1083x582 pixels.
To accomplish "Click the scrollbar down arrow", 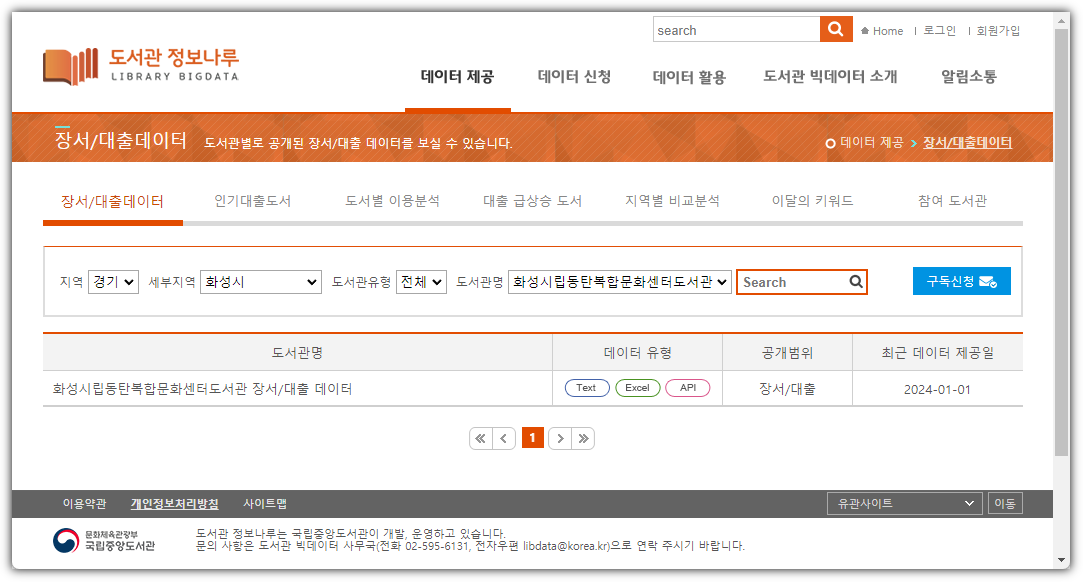I will (1062, 560).
